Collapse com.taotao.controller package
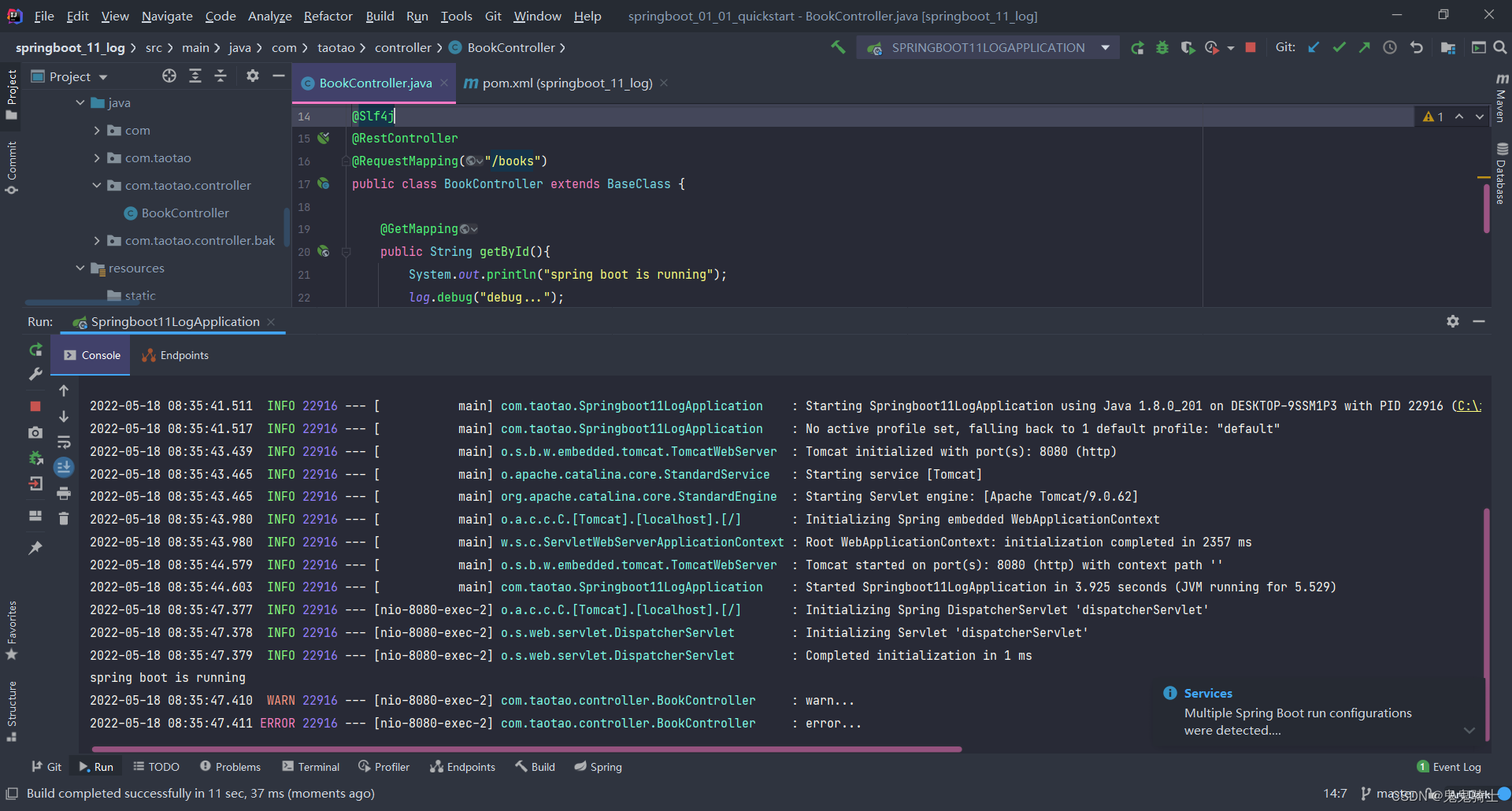Viewport: 1512px width, 811px height. point(97,186)
